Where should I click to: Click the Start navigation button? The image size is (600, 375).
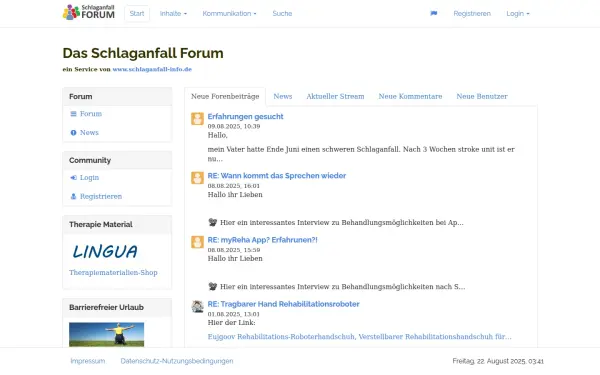[x=137, y=13]
